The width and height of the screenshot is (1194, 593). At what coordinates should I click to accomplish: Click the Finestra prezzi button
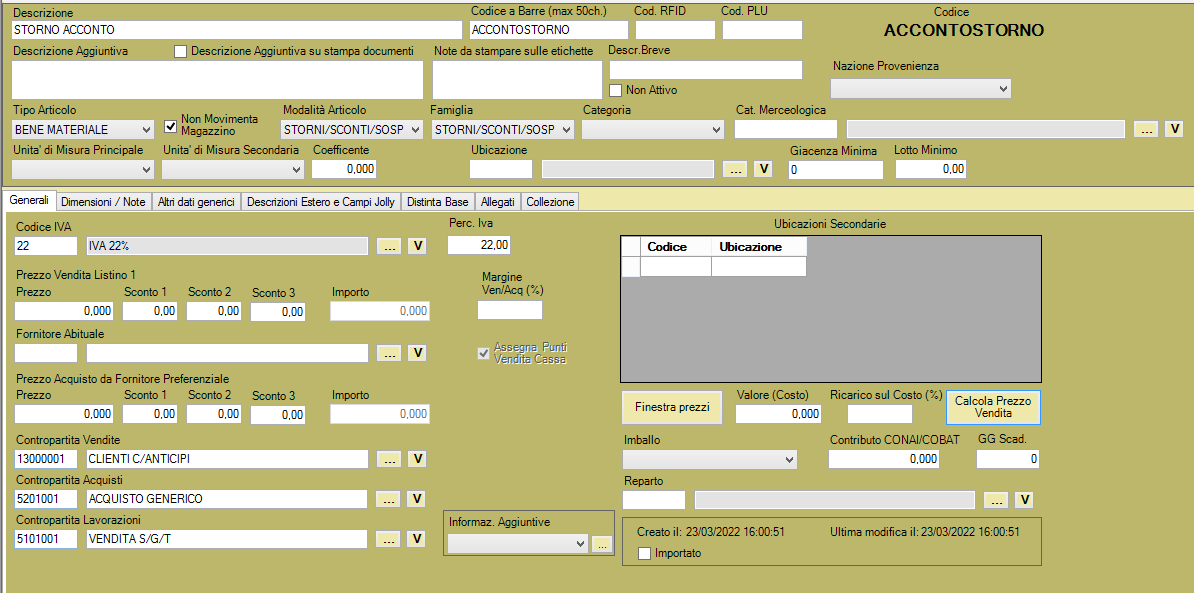pyautogui.click(x=672, y=407)
